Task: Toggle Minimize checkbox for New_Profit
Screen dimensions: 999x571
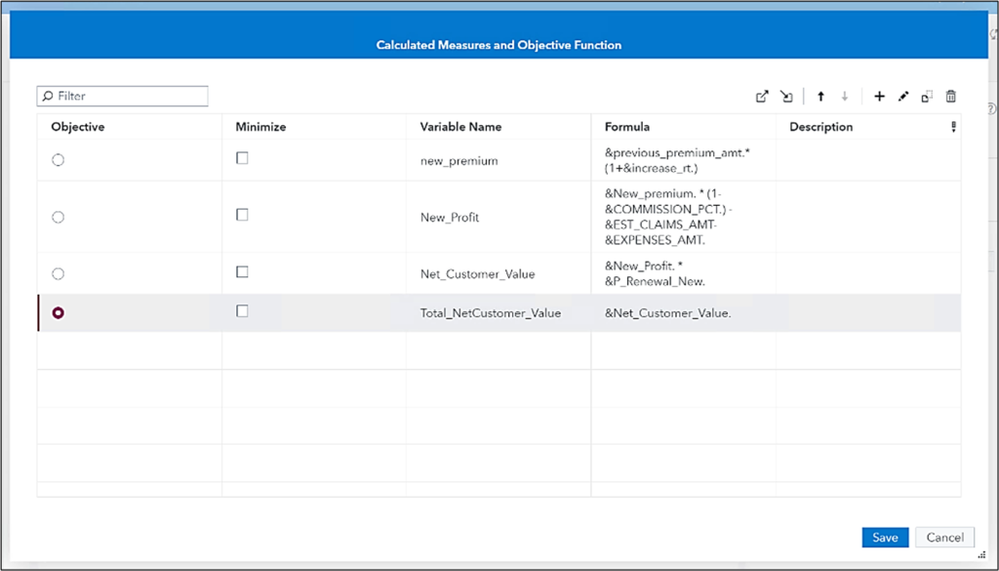Action: click(242, 215)
